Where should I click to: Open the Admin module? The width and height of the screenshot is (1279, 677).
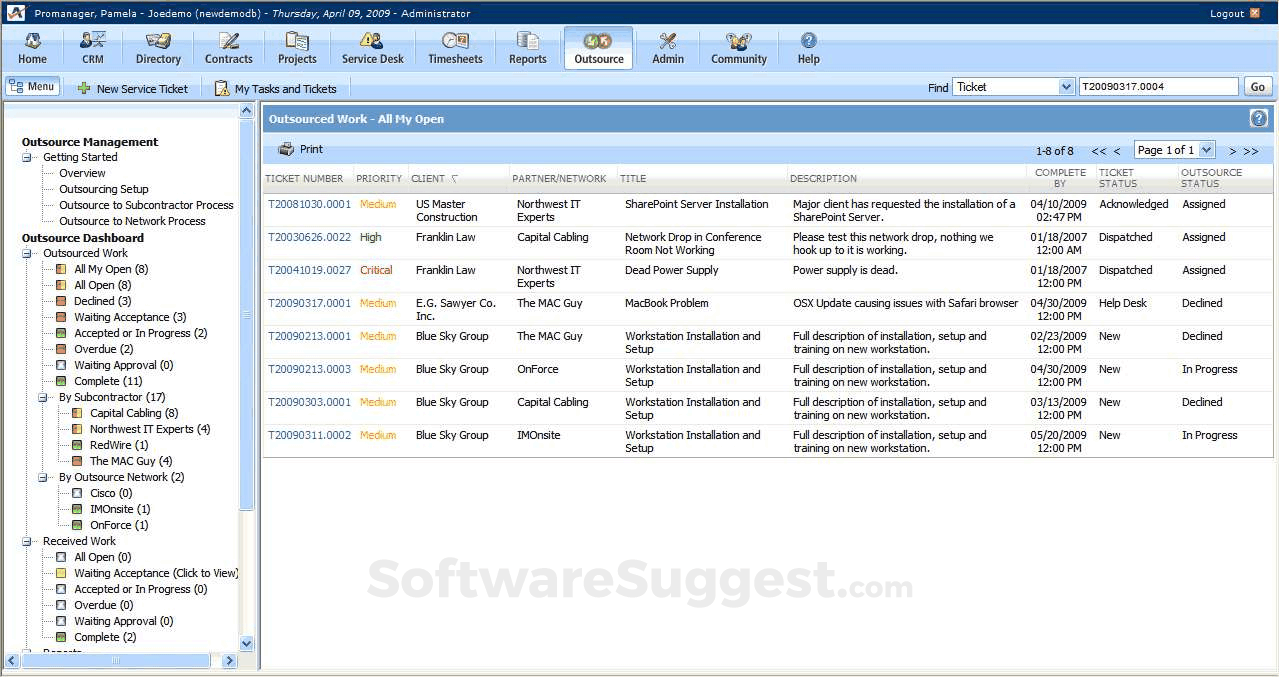[667, 47]
